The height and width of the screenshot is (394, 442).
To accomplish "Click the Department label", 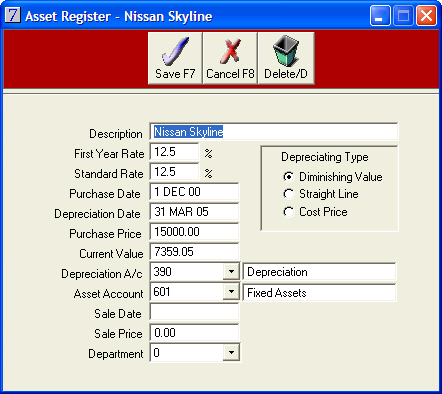I will 116,354.
